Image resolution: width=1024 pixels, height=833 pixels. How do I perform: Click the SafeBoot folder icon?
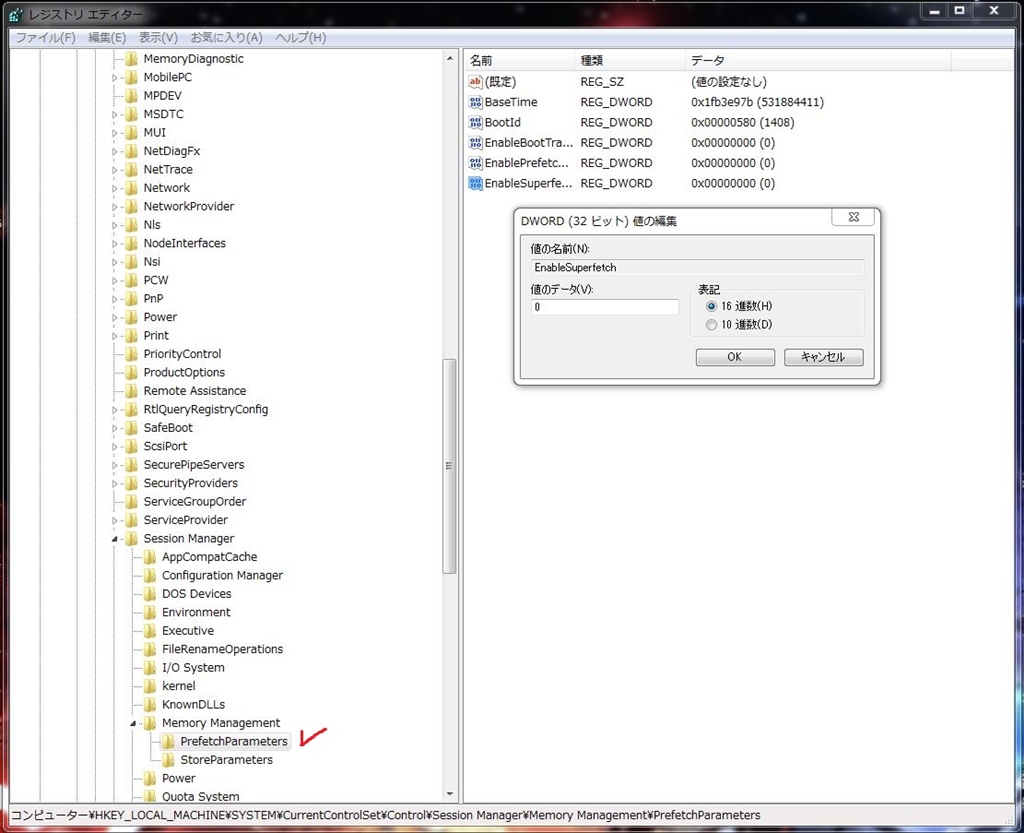(x=132, y=427)
